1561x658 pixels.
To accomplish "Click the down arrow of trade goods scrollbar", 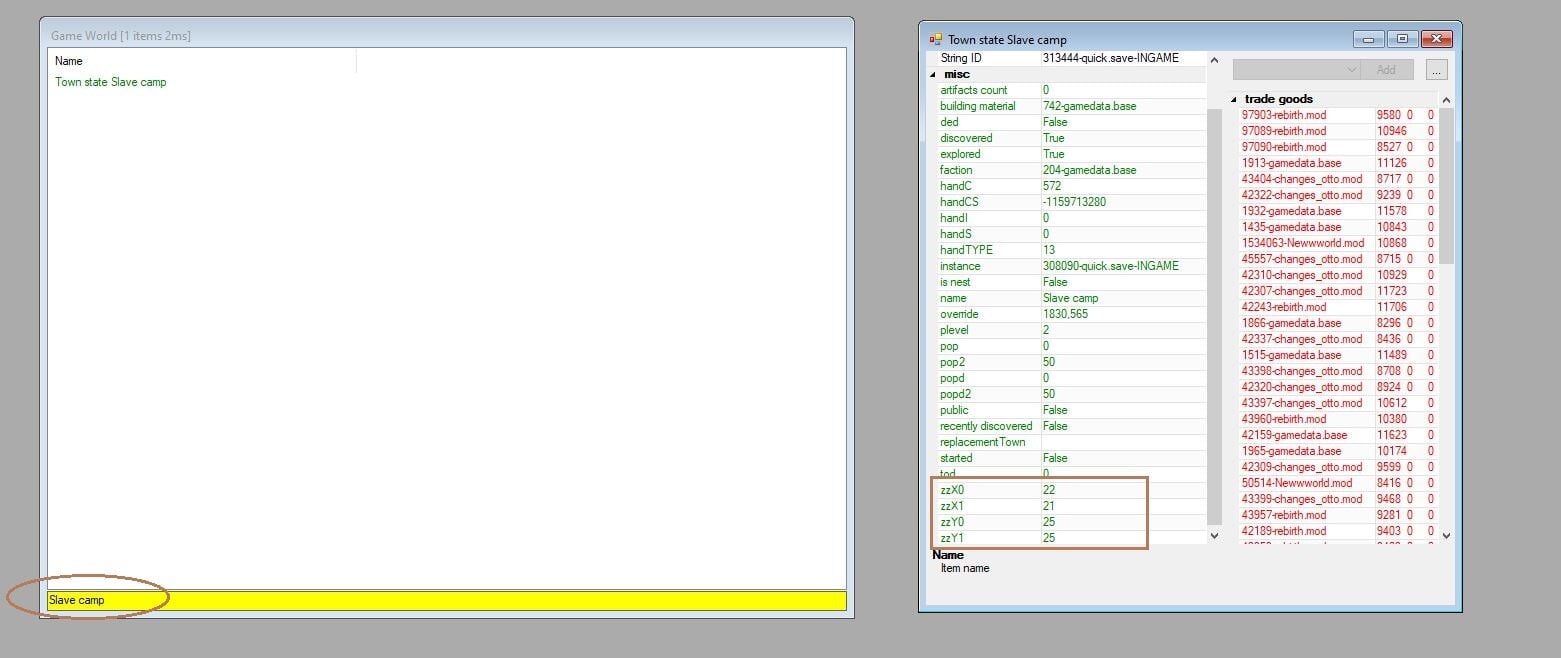I will click(1446, 536).
